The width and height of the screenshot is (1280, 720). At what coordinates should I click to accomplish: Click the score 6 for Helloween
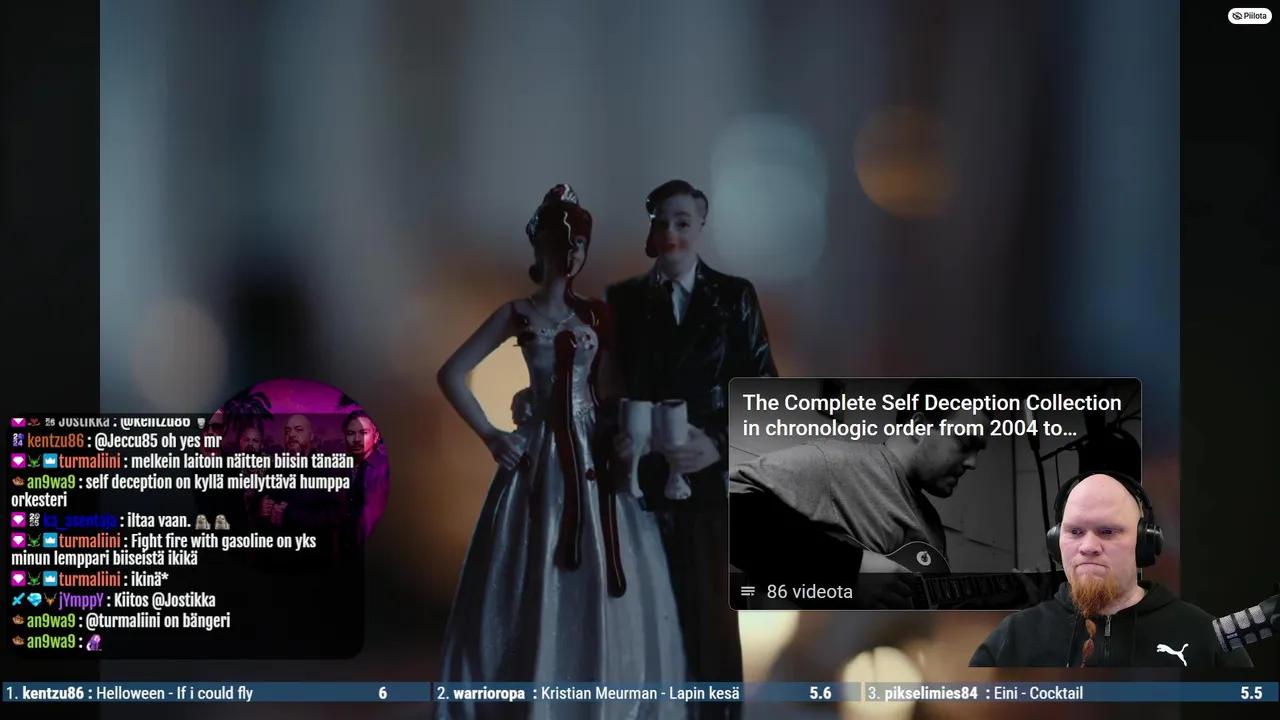click(x=382, y=693)
